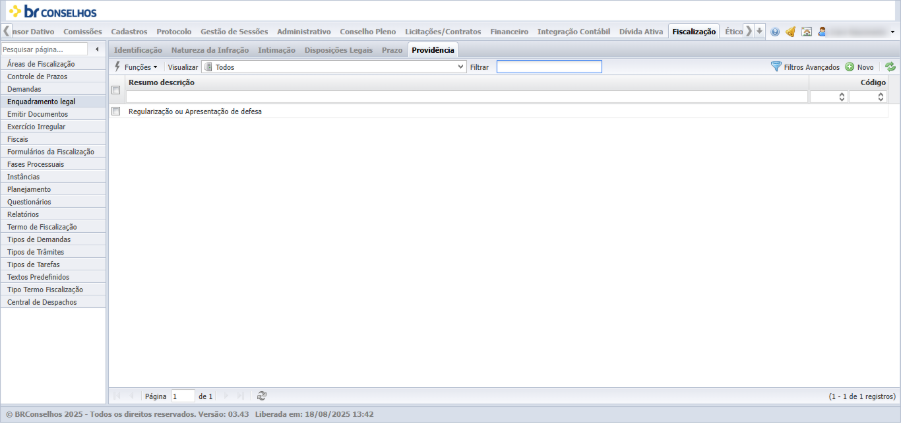
Task: Click the green plus Novo icon
Action: point(849,67)
